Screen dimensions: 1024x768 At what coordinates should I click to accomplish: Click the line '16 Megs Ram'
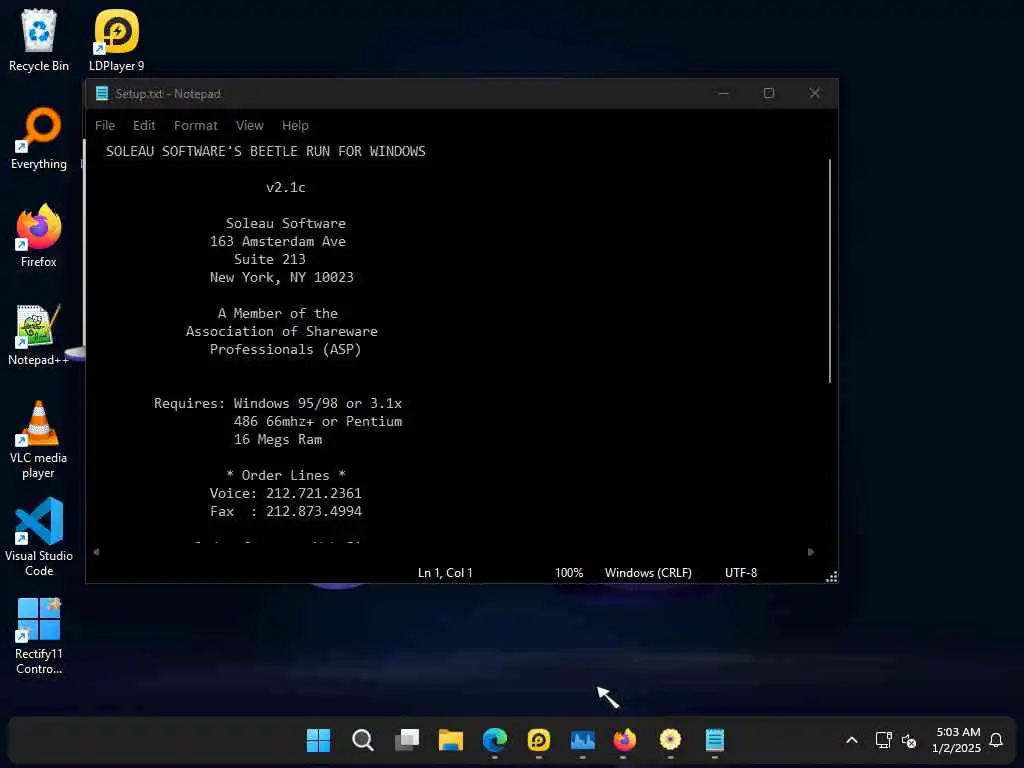pos(278,440)
